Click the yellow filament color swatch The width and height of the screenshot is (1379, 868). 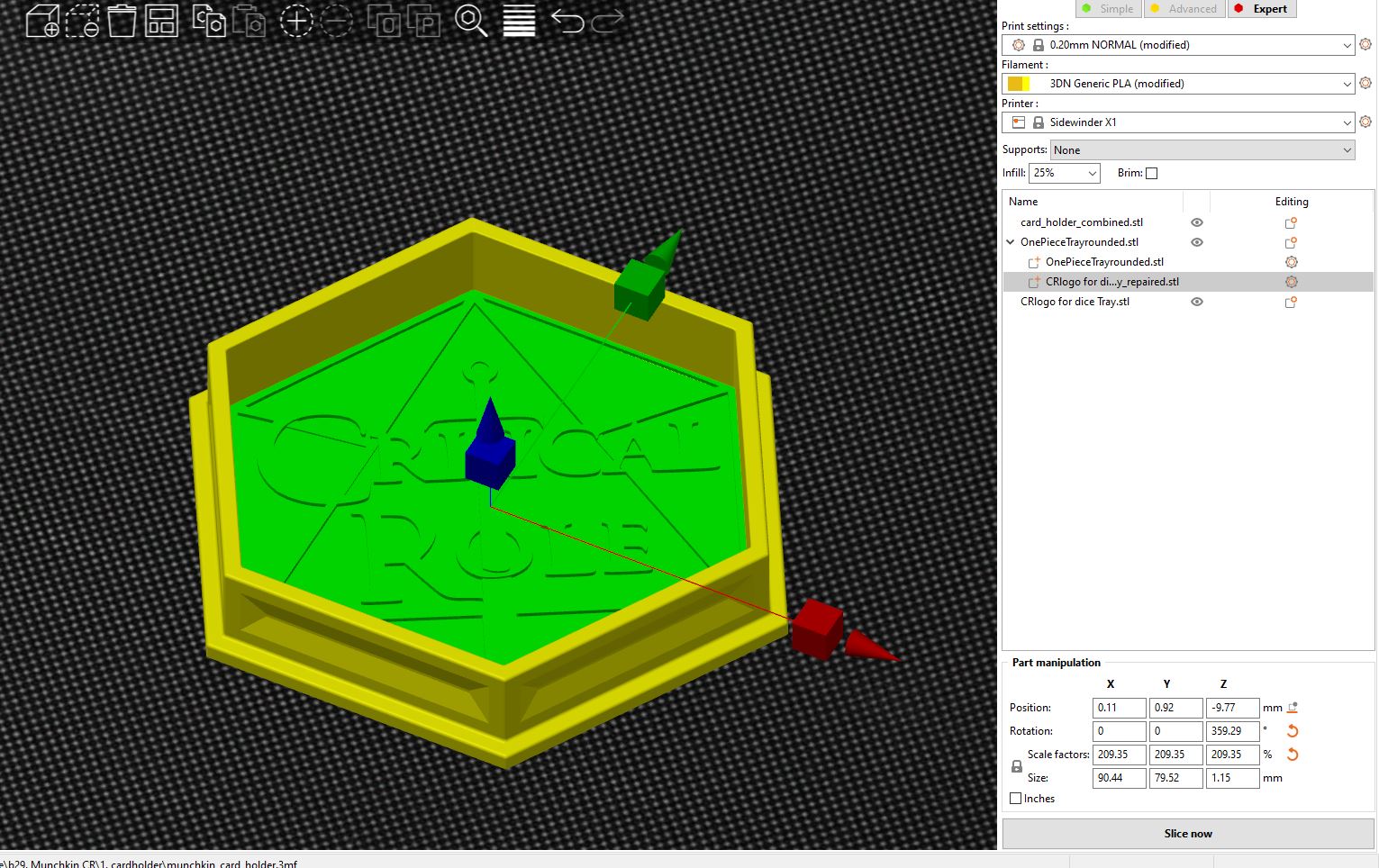[x=1019, y=84]
